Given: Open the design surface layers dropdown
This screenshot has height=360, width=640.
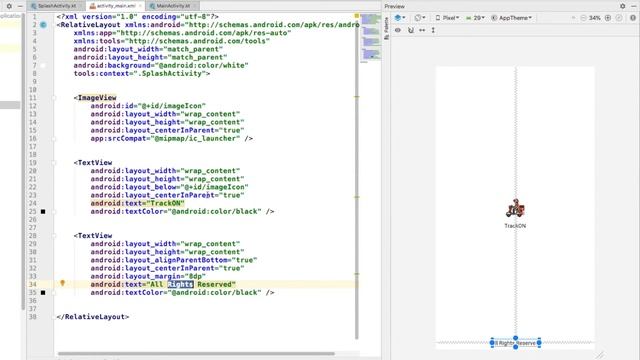Looking at the screenshot, I should (400, 18).
